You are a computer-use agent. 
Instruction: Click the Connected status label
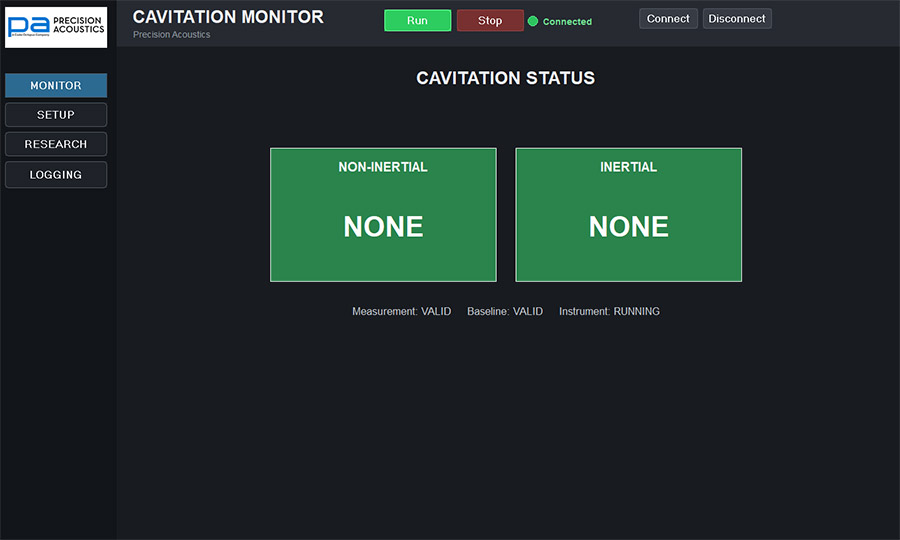[567, 22]
